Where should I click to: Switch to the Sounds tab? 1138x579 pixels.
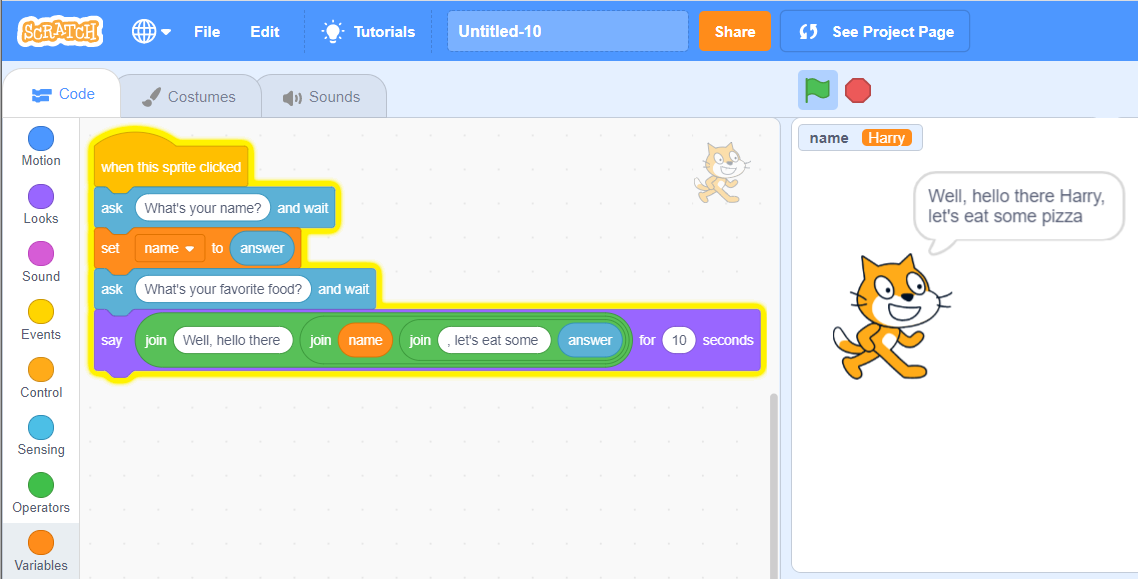322,97
